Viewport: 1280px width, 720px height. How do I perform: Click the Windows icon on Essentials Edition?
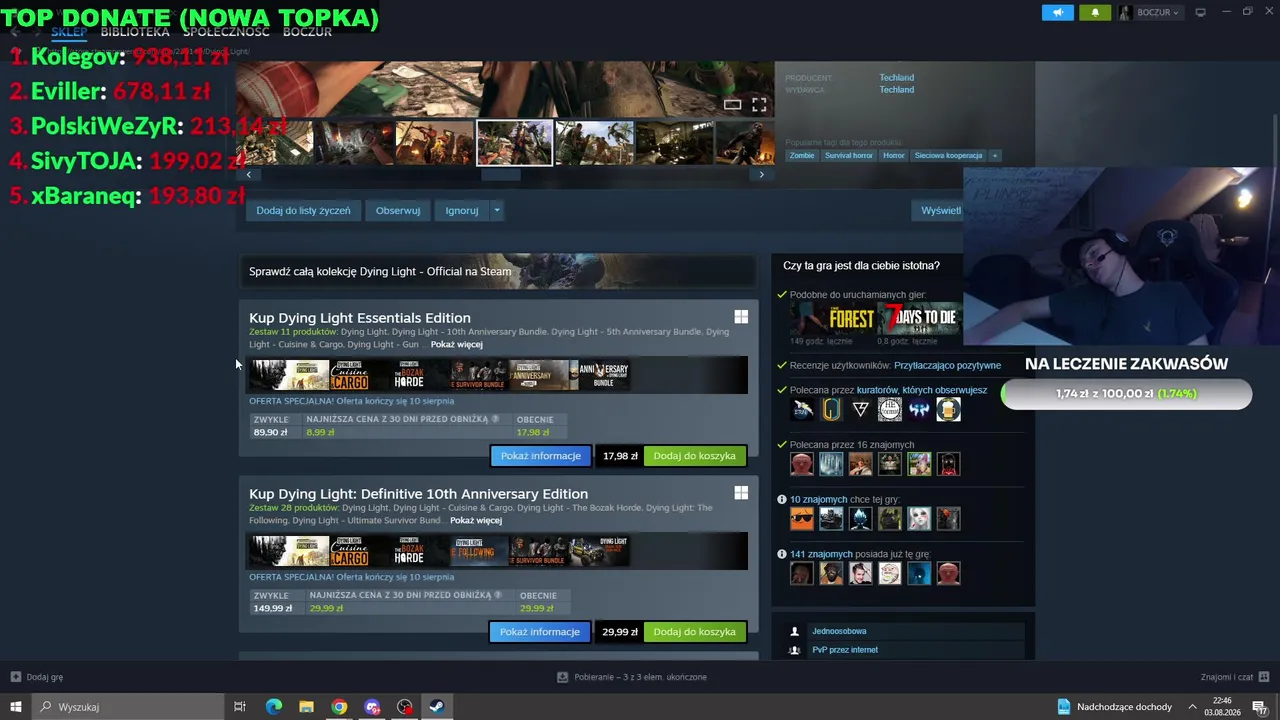(x=741, y=317)
